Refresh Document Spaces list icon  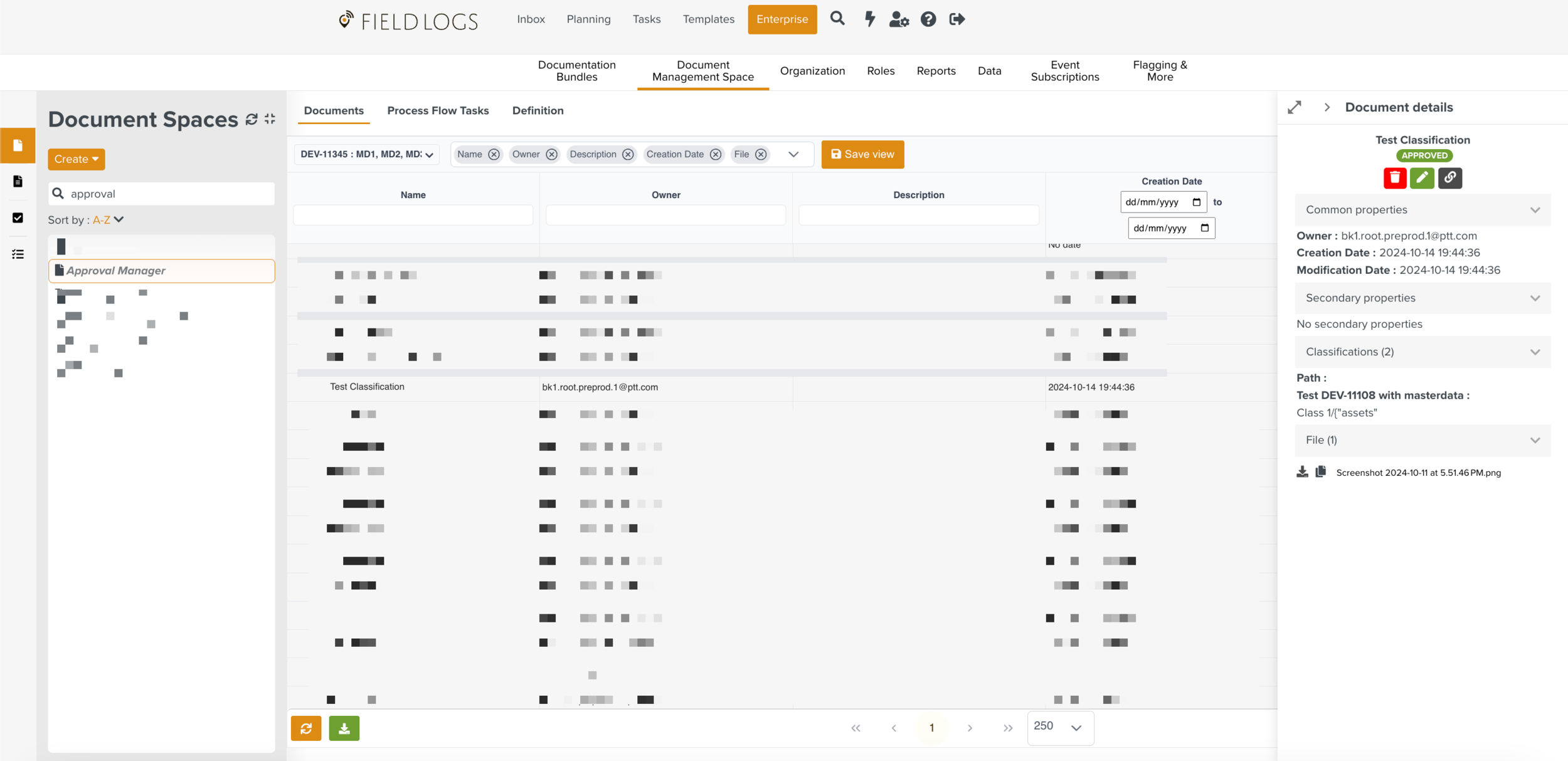coord(252,119)
